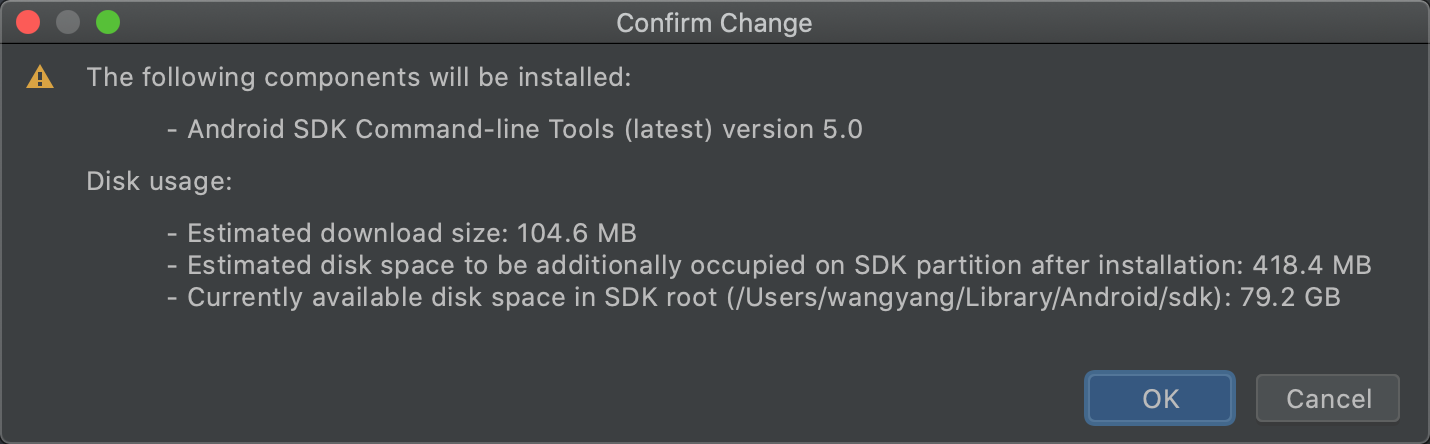
Task: Confirm installation with the OK button
Action: pos(1160,398)
